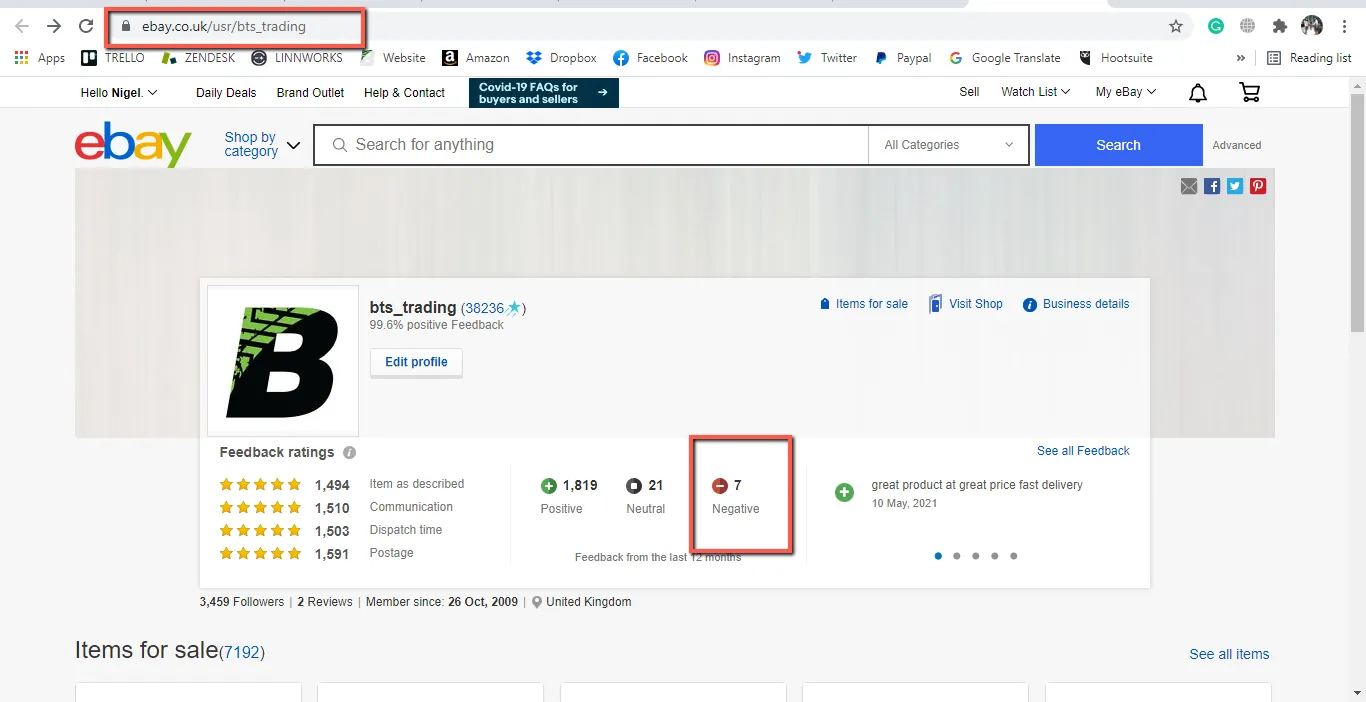Open the Grammarly extension icon

coord(1216,26)
